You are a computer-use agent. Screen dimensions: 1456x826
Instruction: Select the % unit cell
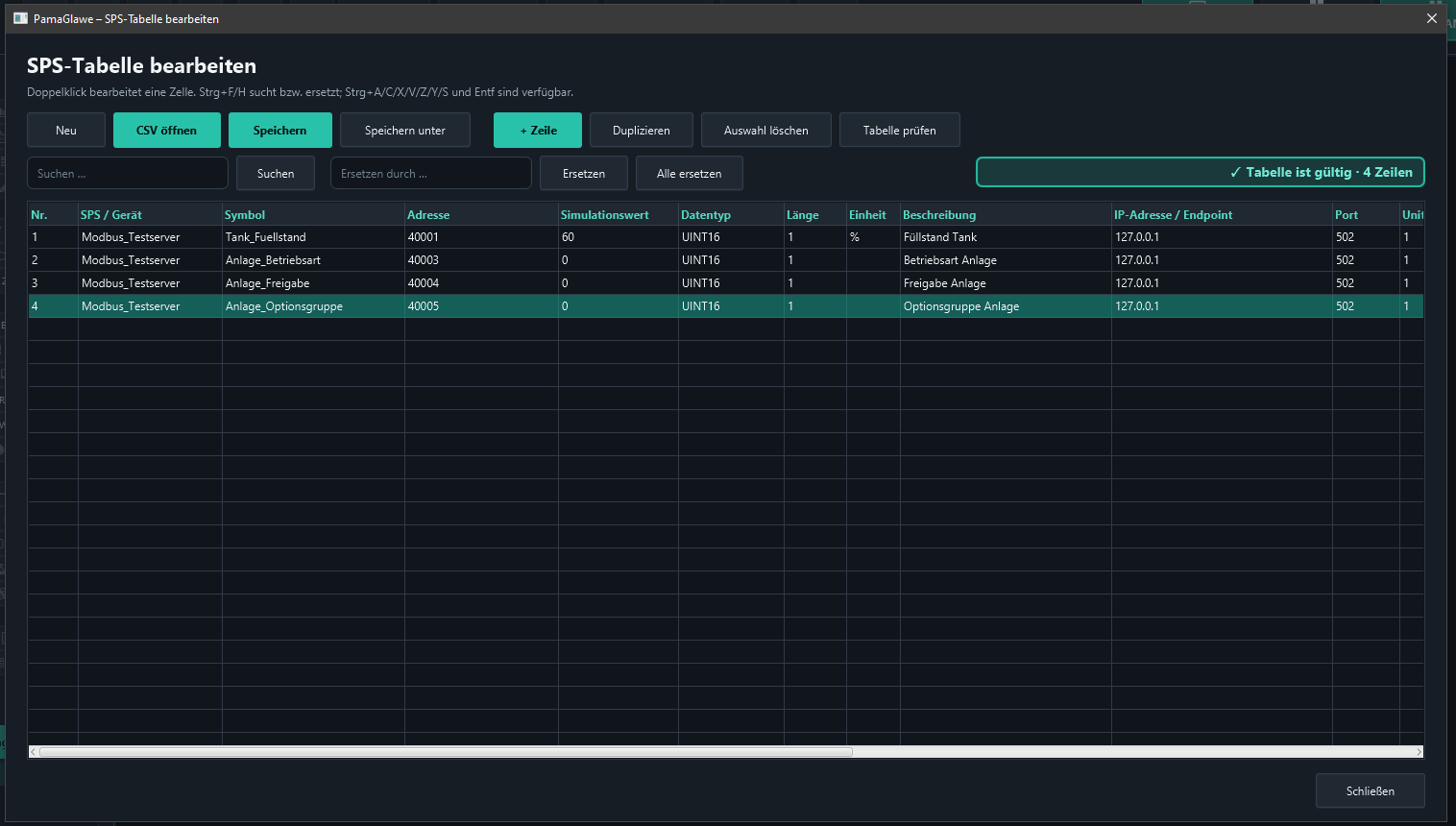873,237
